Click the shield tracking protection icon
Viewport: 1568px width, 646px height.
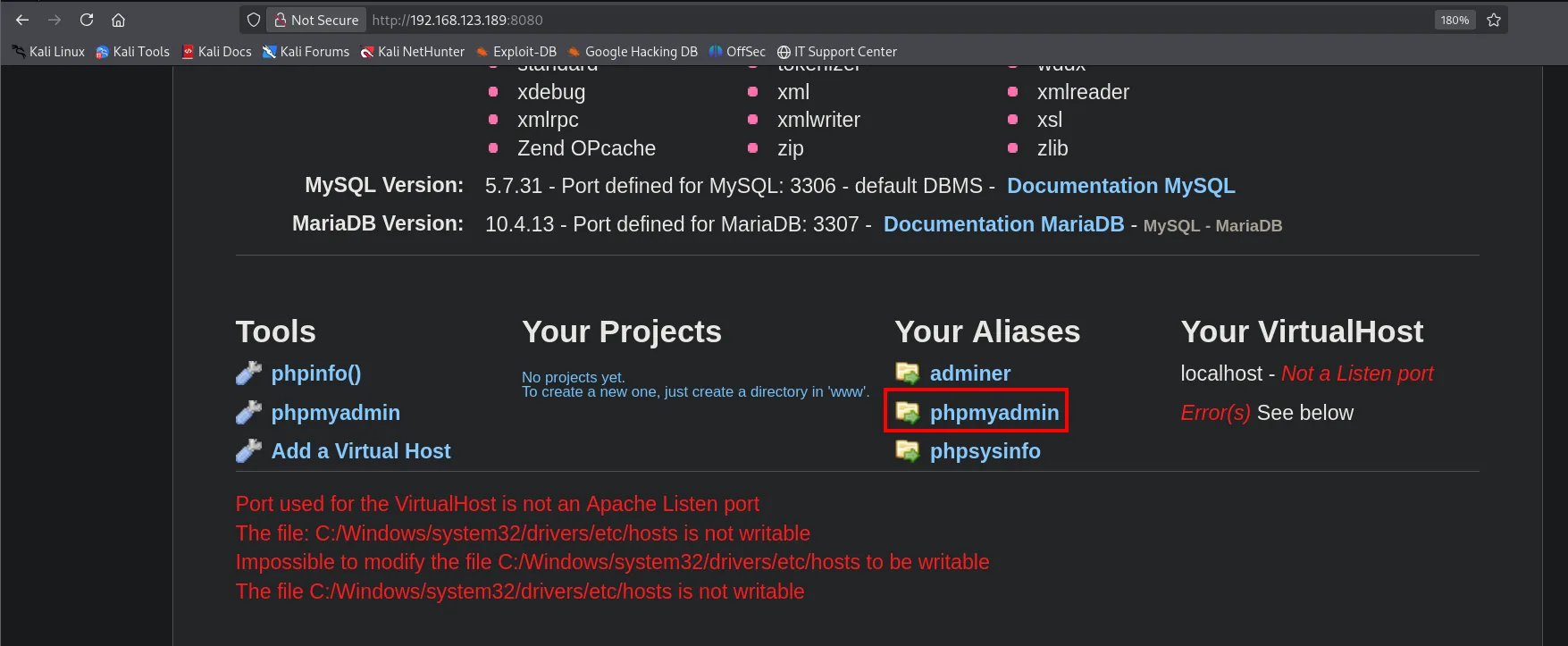pos(254,20)
